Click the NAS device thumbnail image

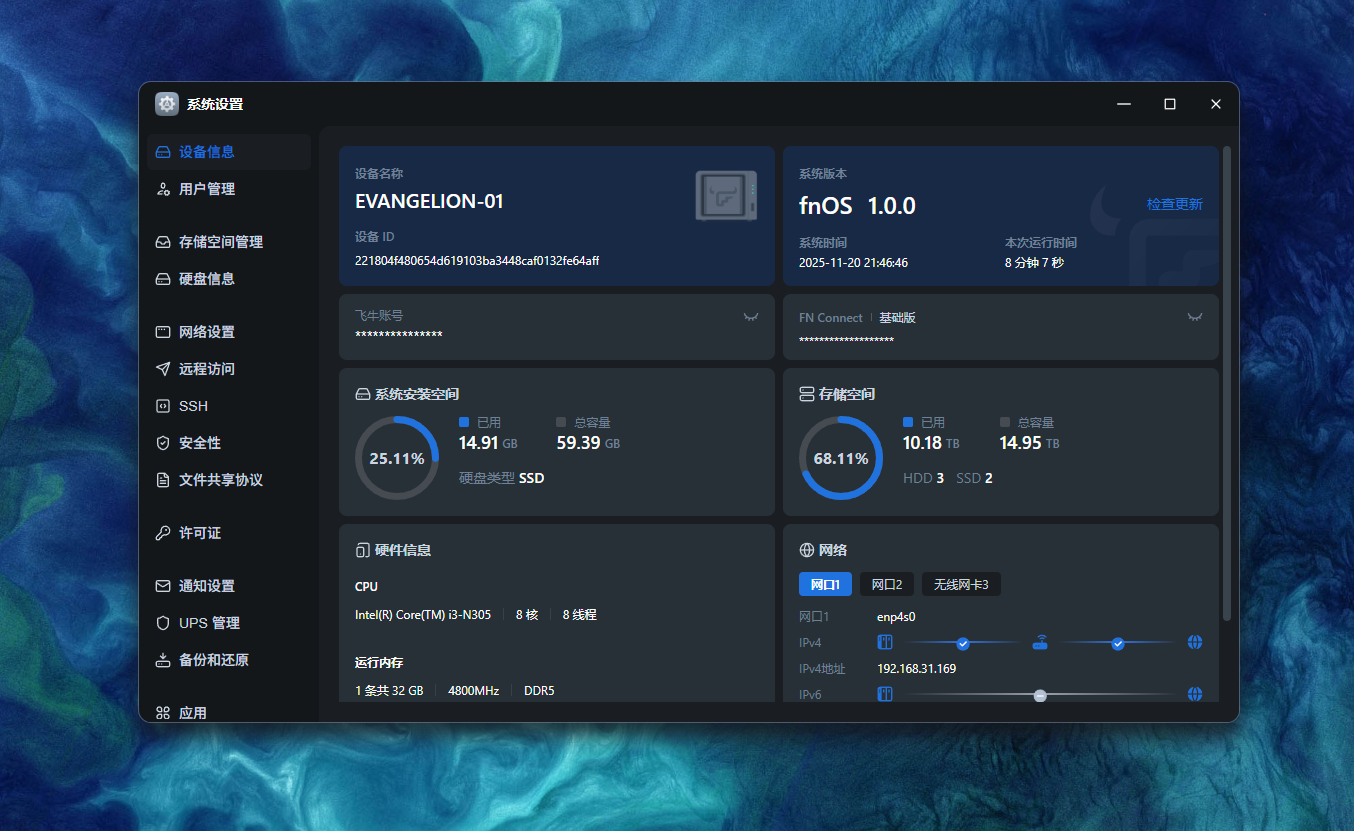point(726,195)
